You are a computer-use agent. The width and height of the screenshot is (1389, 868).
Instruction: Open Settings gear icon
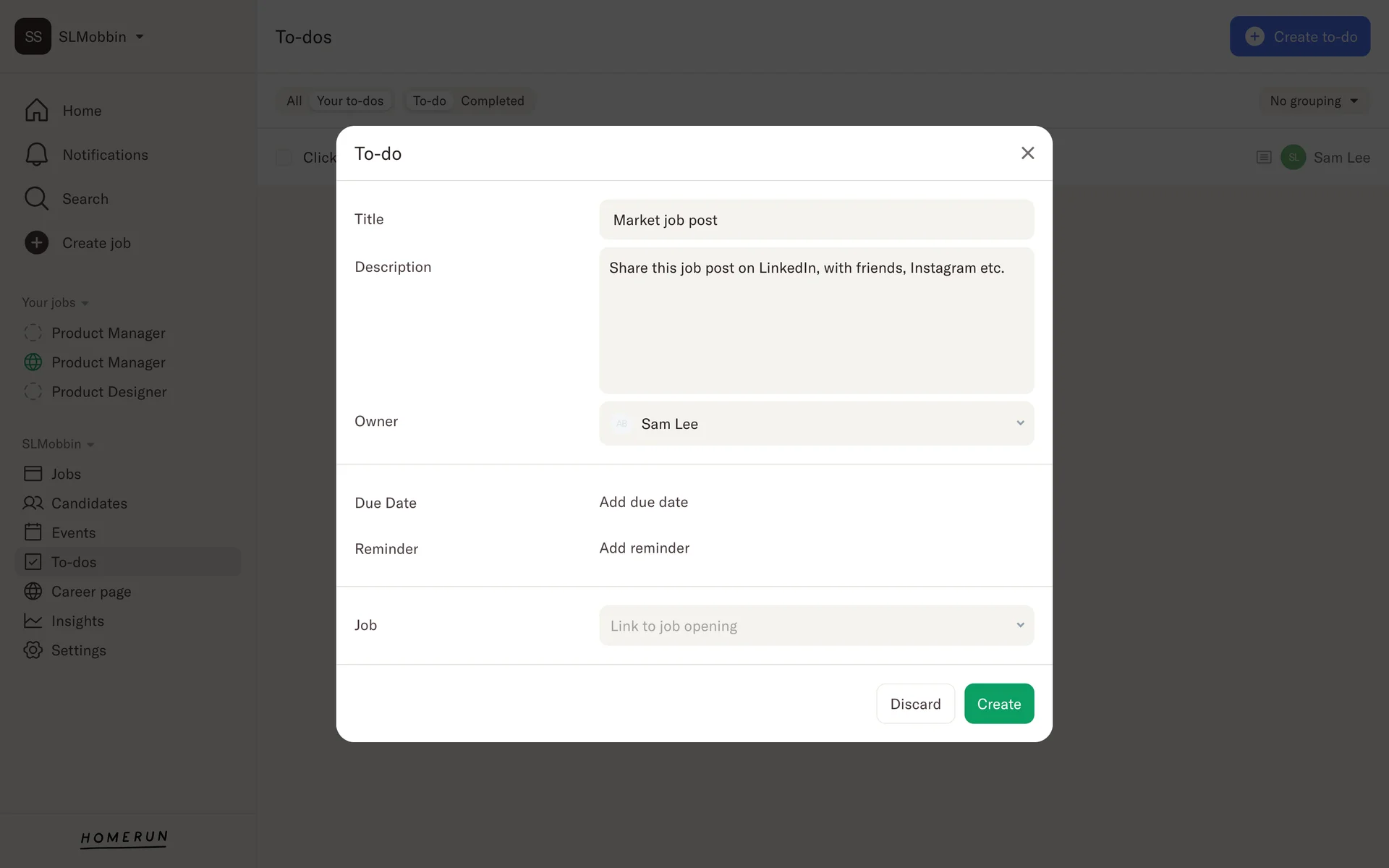click(33, 650)
